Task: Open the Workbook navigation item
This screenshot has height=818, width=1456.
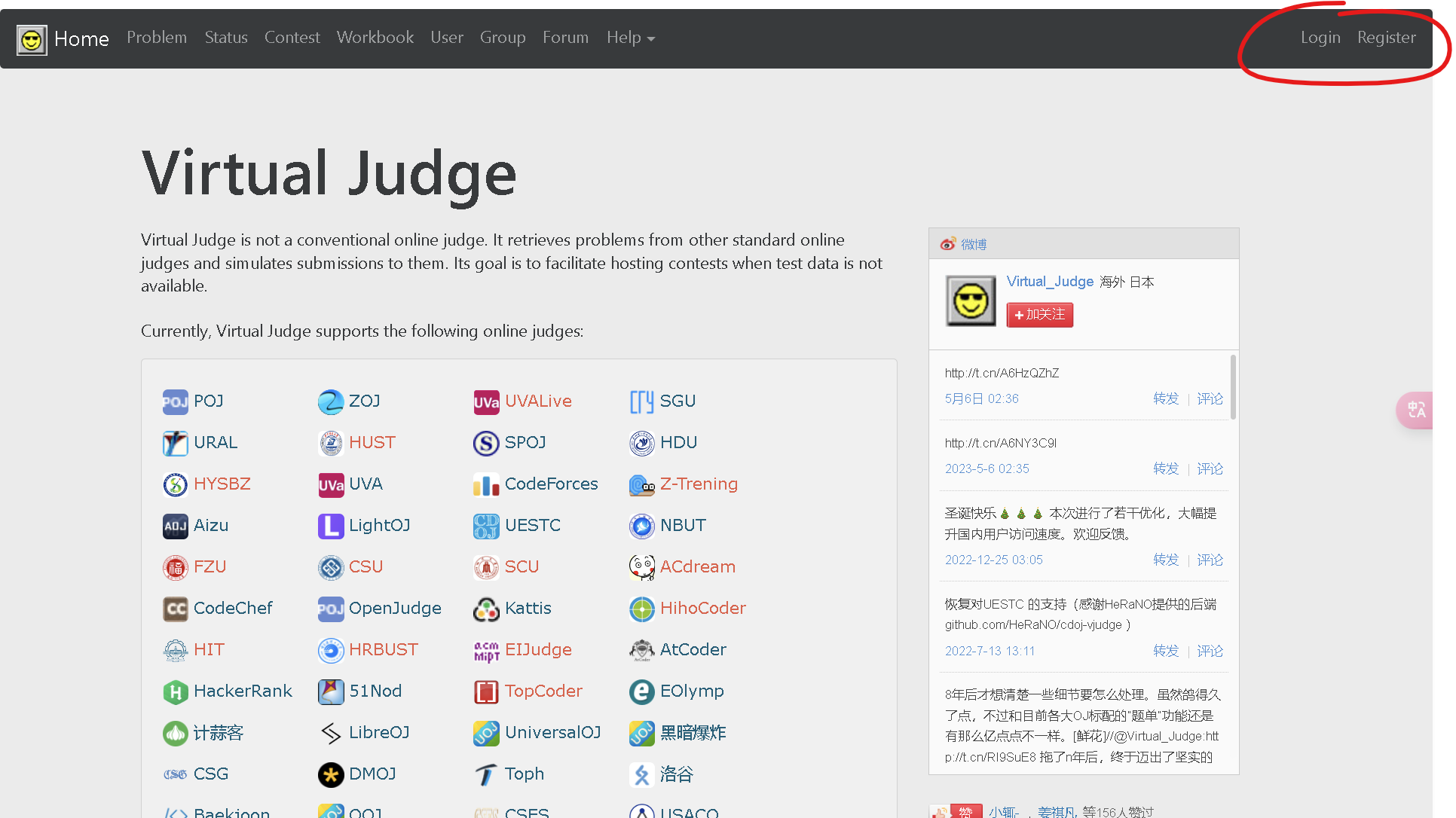Action: pyautogui.click(x=375, y=38)
